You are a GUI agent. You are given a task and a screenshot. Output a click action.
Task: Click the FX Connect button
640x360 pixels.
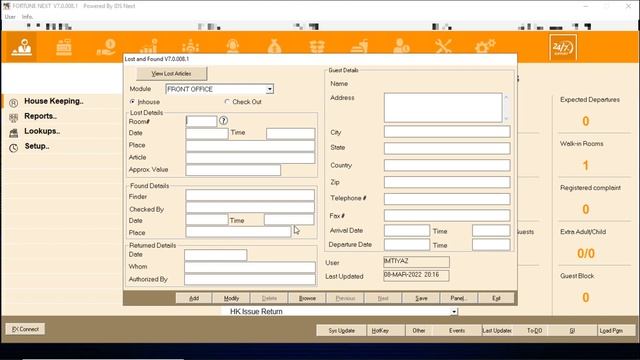tap(25, 329)
